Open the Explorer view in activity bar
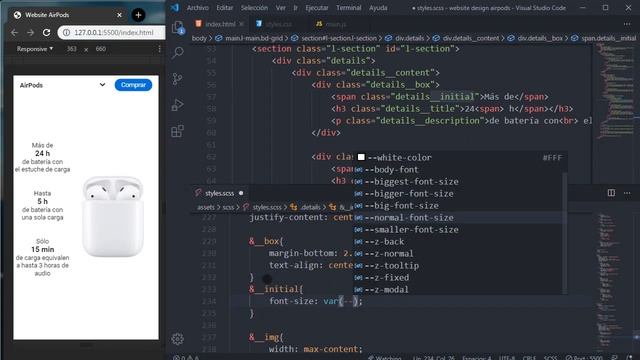The width and height of the screenshot is (640, 360). [x=178, y=27]
